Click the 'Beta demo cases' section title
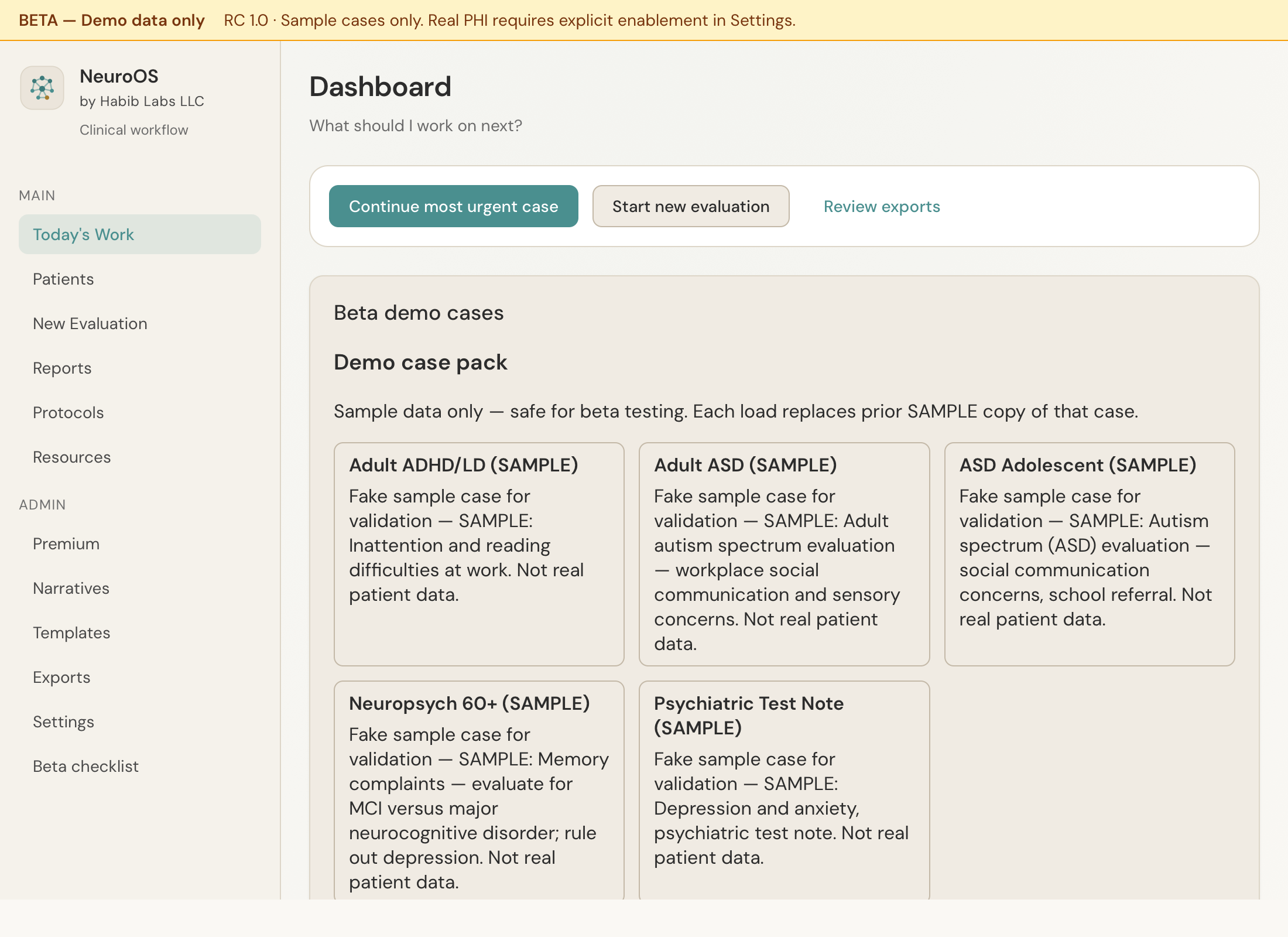 (x=419, y=313)
